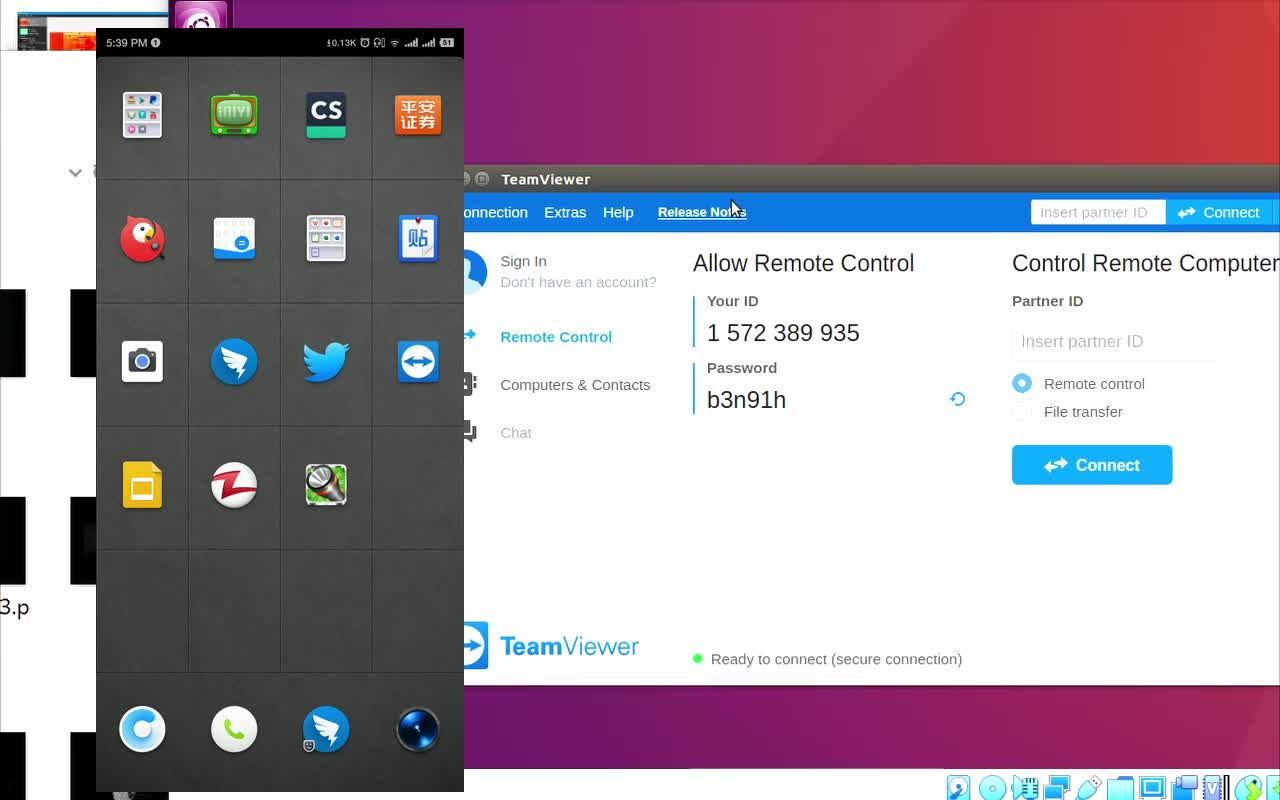This screenshot has width=1280, height=800.
Task: Open the 贴 app on the phone
Action: pos(418,239)
